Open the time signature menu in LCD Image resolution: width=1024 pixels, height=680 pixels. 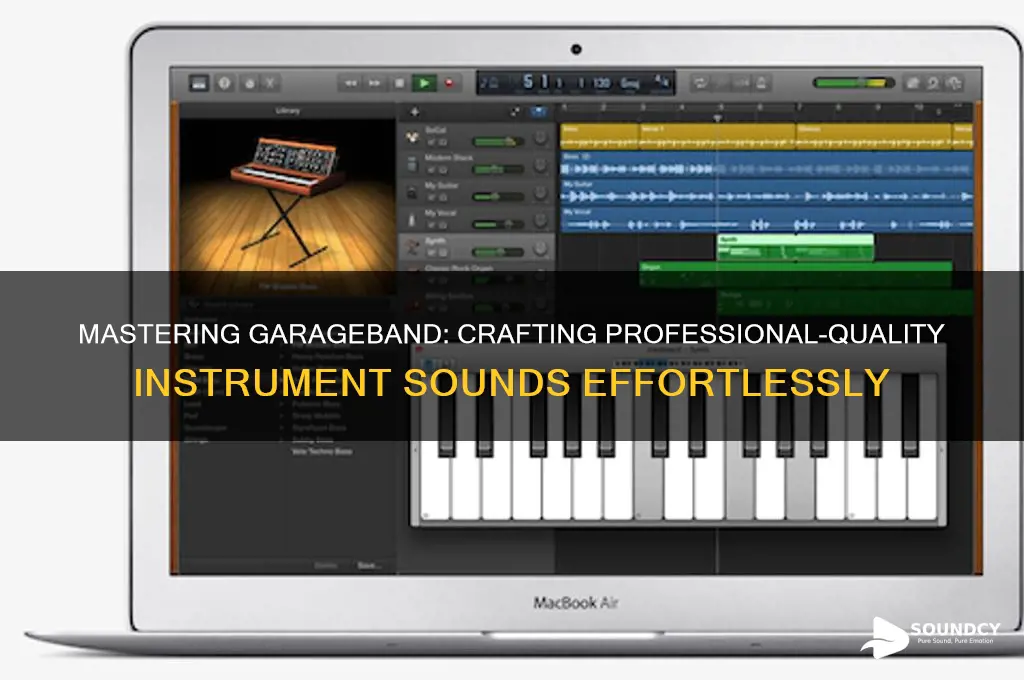(662, 82)
